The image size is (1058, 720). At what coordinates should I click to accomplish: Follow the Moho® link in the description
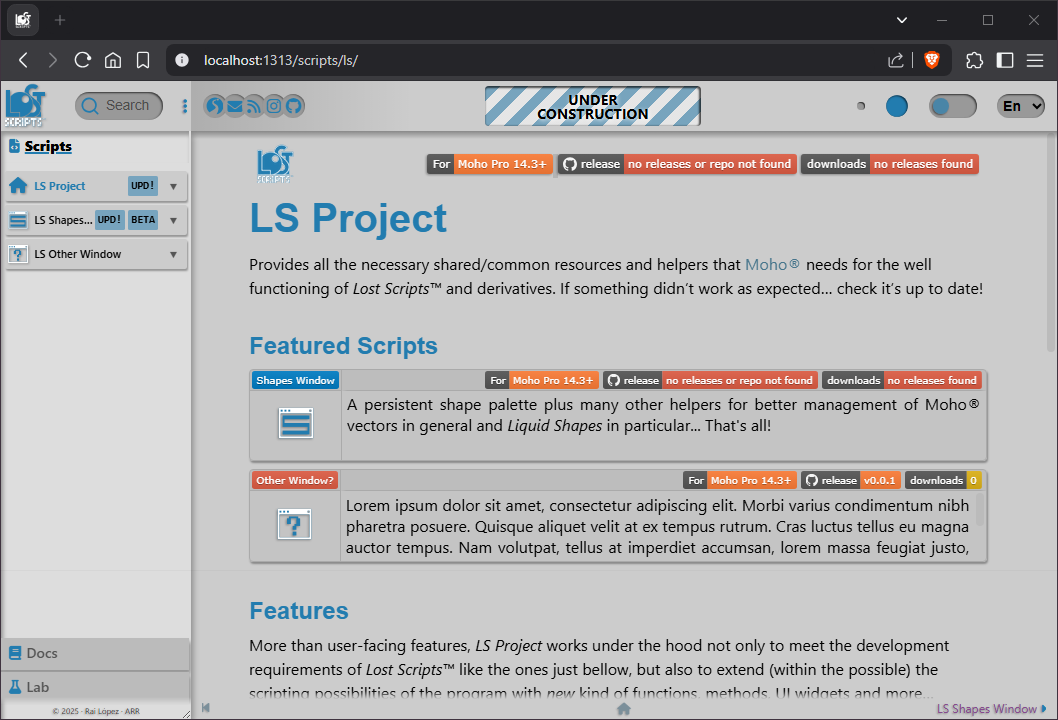[x=773, y=265]
